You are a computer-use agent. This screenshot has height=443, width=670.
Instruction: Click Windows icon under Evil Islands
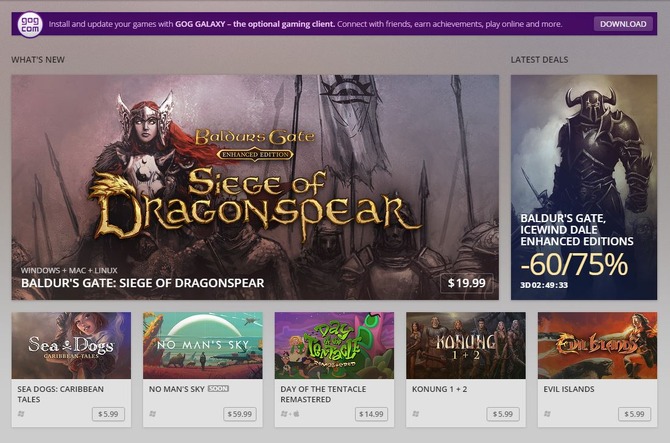tap(548, 413)
